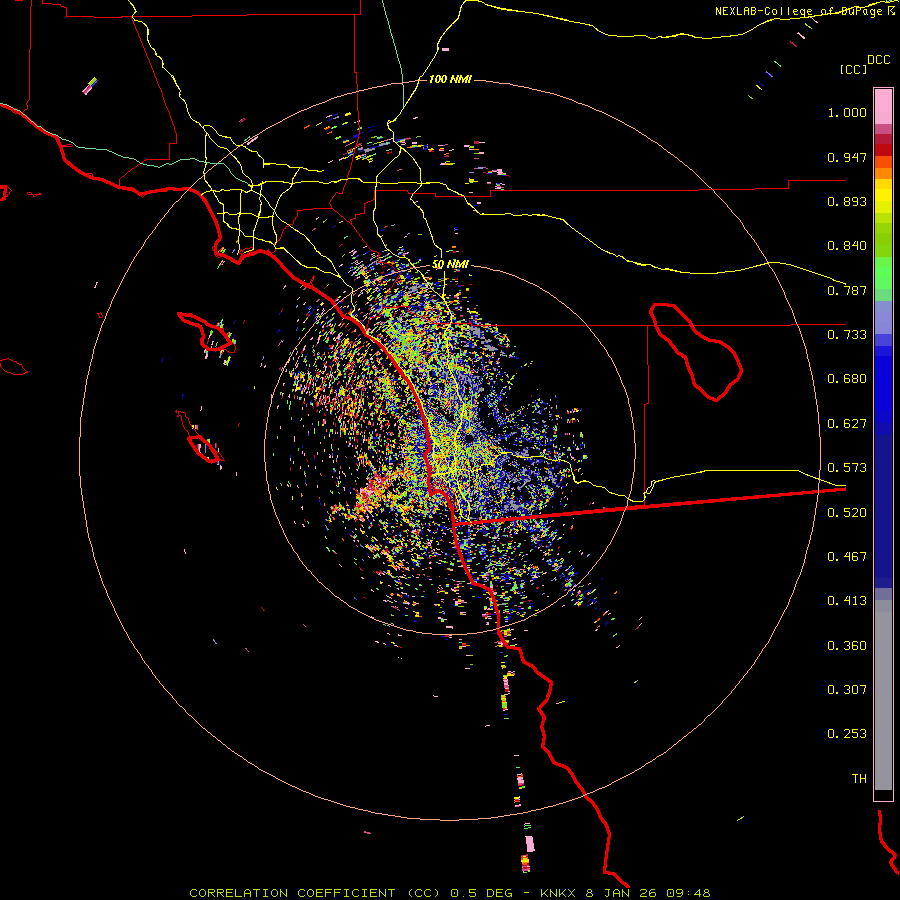900x900 pixels.
Task: Click the Salton Sea outline on map
Action: click(696, 351)
